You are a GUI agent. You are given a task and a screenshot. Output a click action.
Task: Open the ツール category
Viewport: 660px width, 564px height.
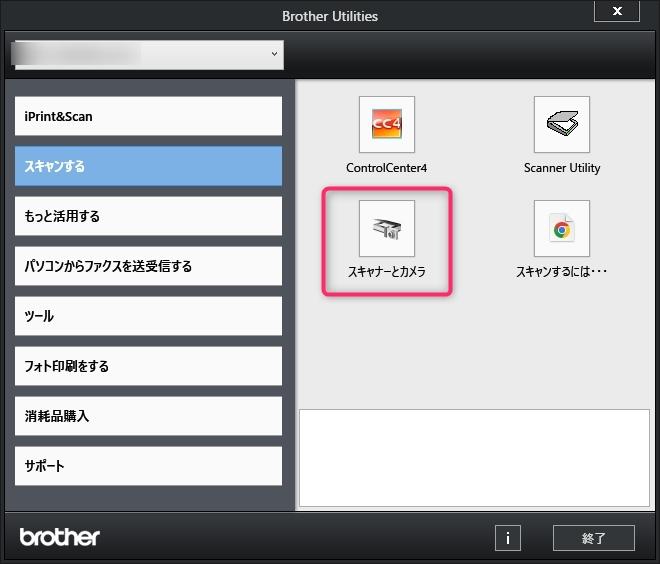[148, 316]
